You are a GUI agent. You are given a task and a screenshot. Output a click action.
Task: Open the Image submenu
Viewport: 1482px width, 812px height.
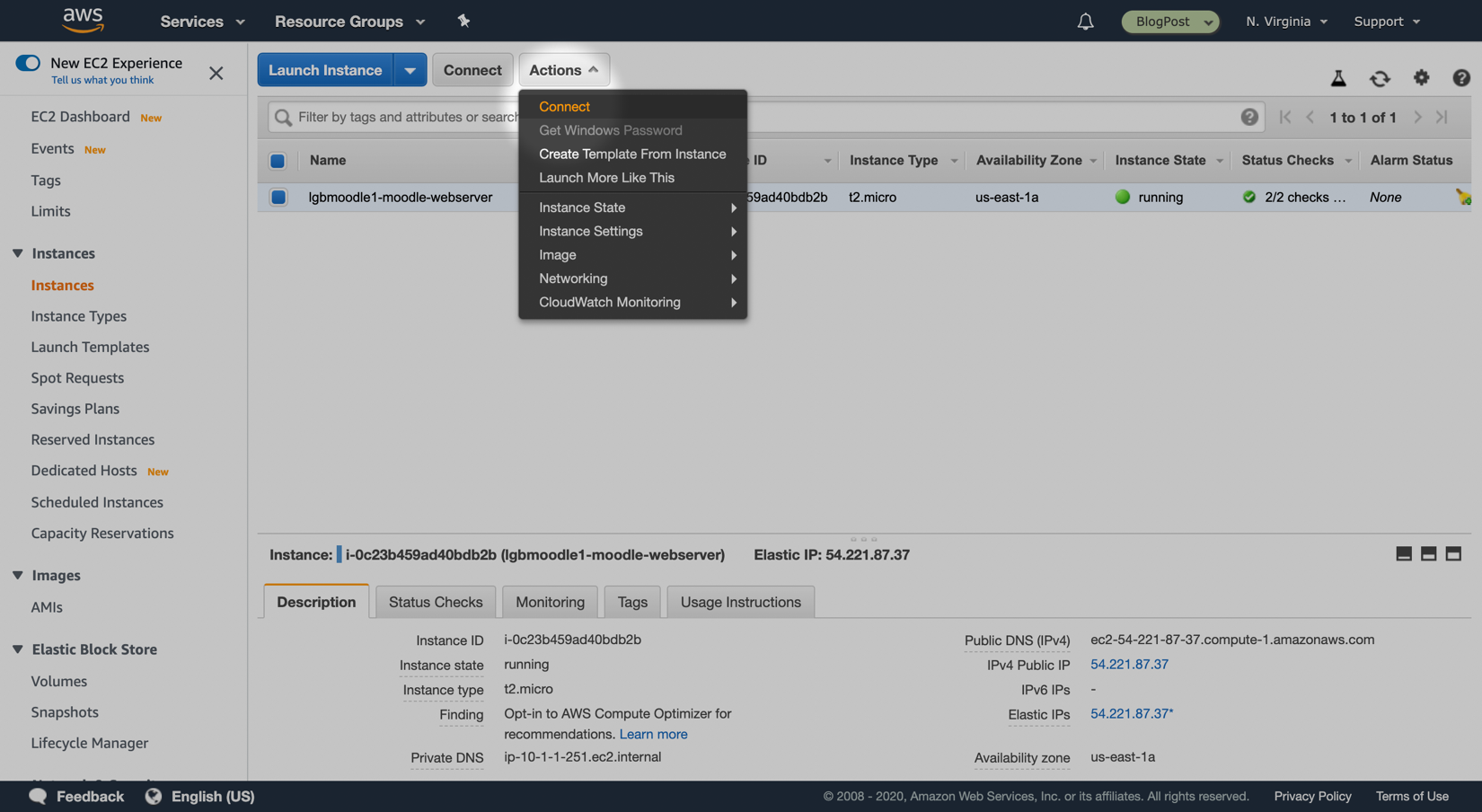(632, 255)
